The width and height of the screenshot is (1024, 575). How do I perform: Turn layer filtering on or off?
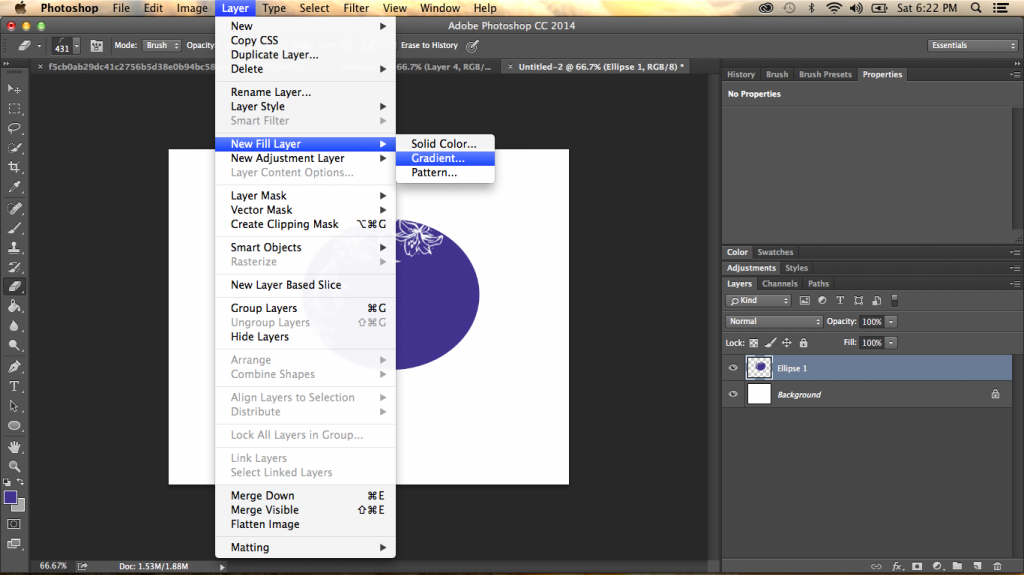click(895, 301)
